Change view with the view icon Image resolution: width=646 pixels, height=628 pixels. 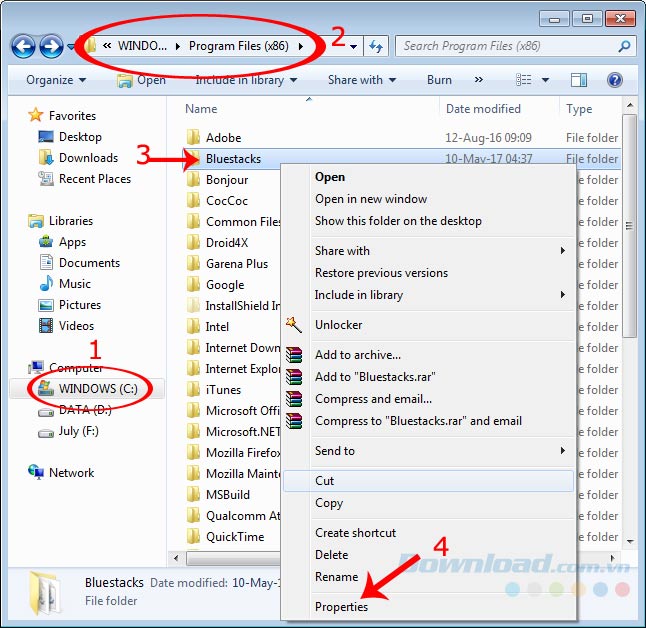[524, 80]
